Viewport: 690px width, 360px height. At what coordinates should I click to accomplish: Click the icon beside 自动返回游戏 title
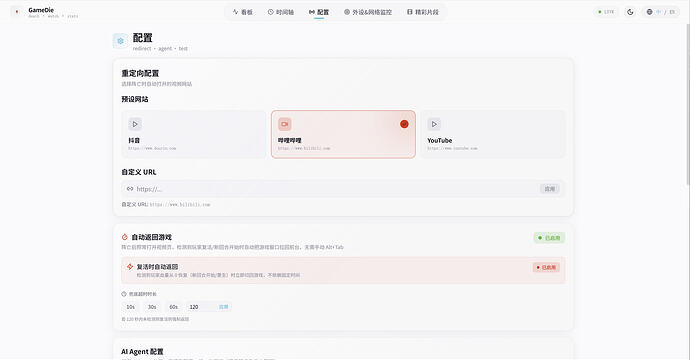point(125,237)
